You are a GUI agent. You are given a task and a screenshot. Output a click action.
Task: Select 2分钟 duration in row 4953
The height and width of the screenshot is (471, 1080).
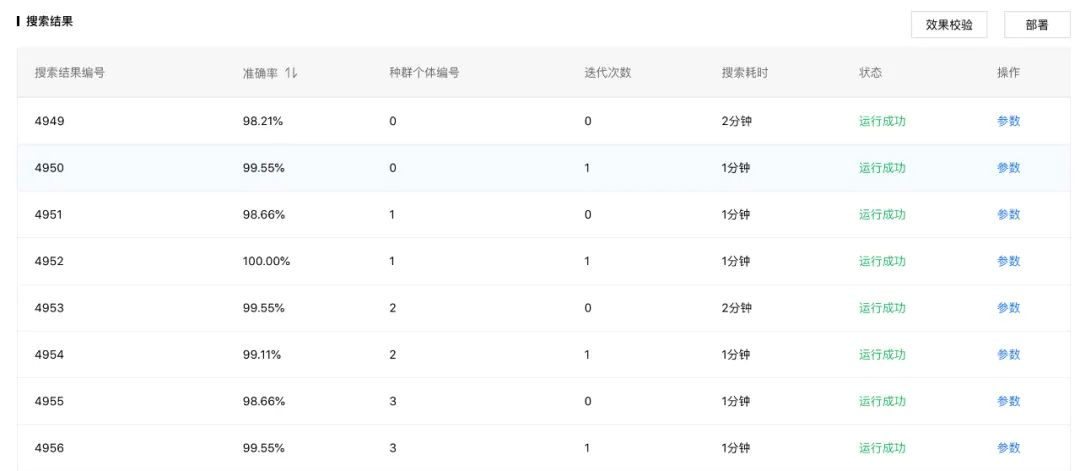click(736, 308)
